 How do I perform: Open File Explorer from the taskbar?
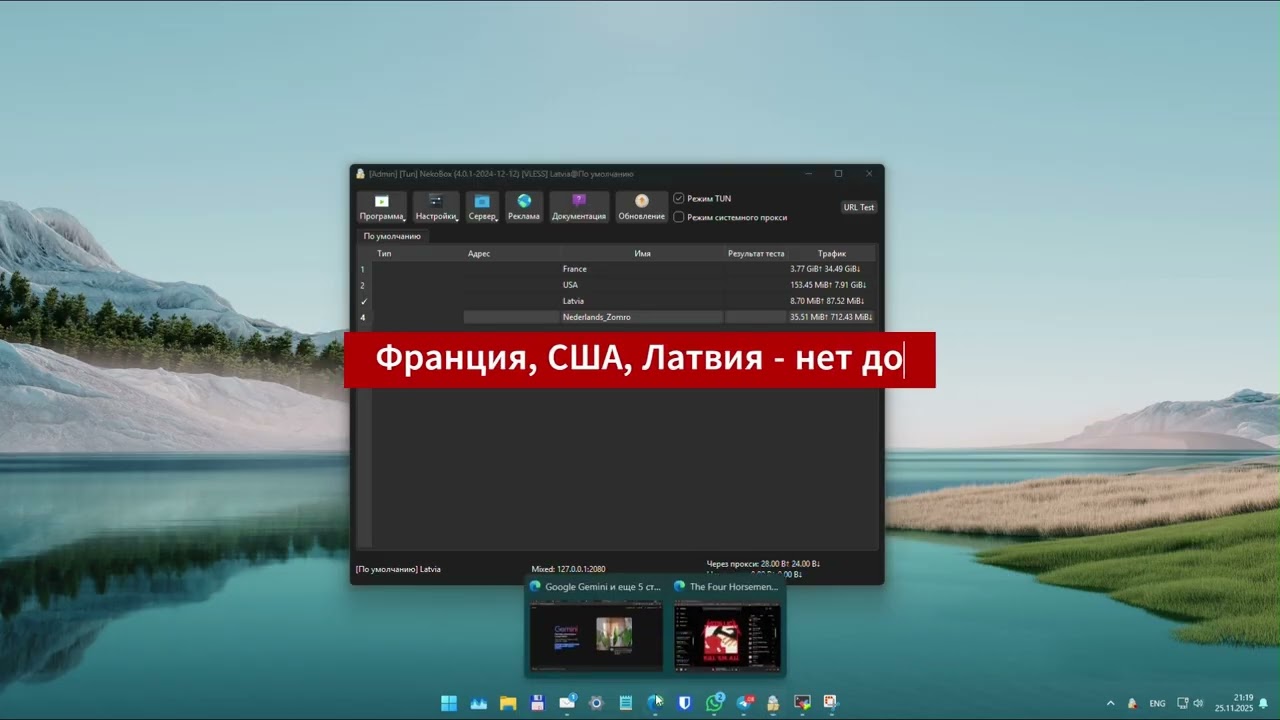coord(508,703)
